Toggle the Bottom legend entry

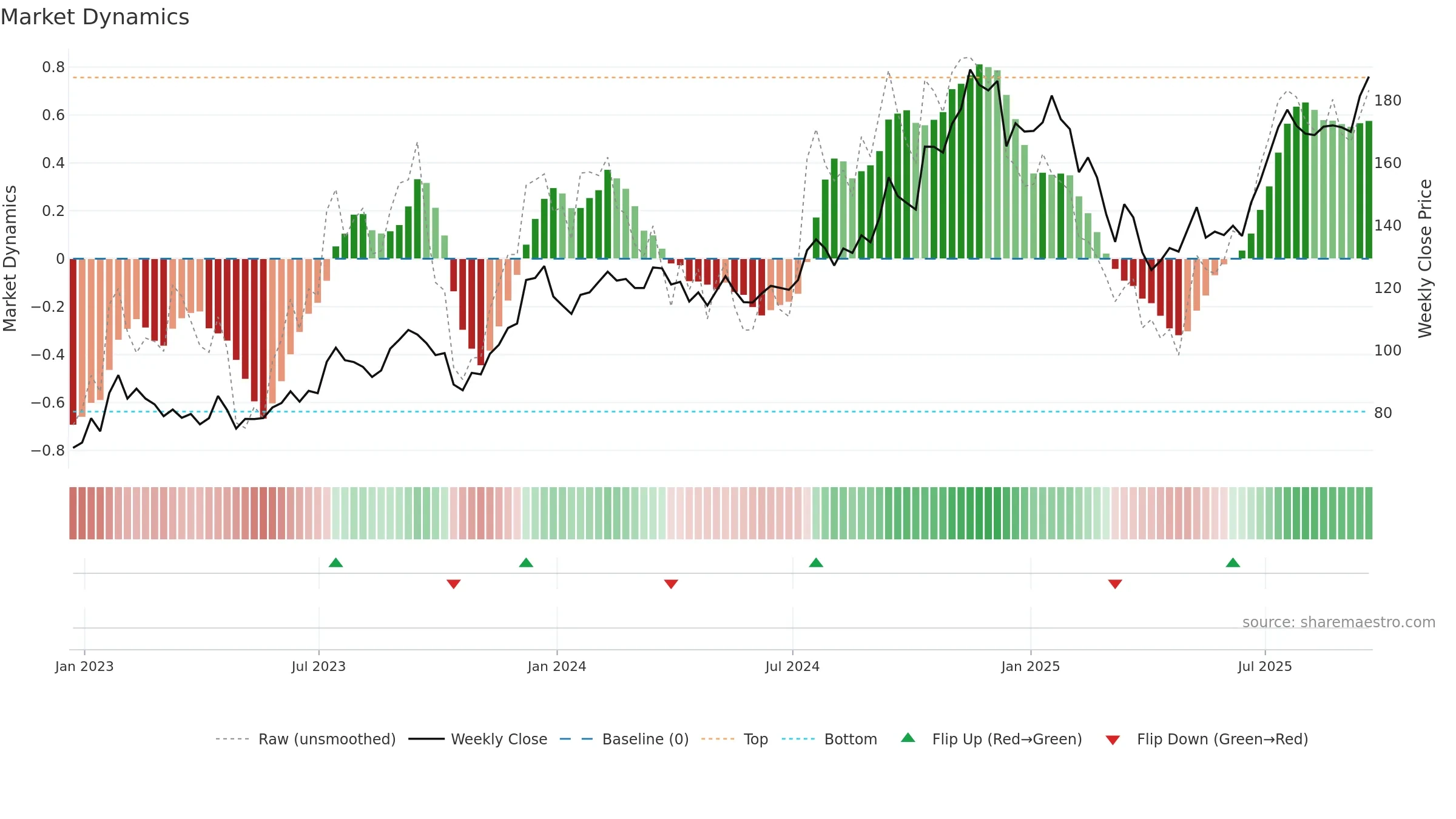click(829, 739)
